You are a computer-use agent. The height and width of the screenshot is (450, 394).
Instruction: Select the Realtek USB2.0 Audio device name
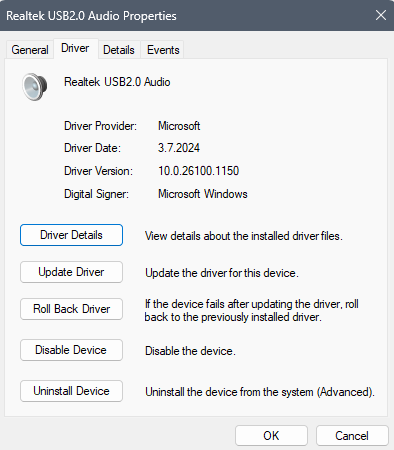click(x=117, y=82)
